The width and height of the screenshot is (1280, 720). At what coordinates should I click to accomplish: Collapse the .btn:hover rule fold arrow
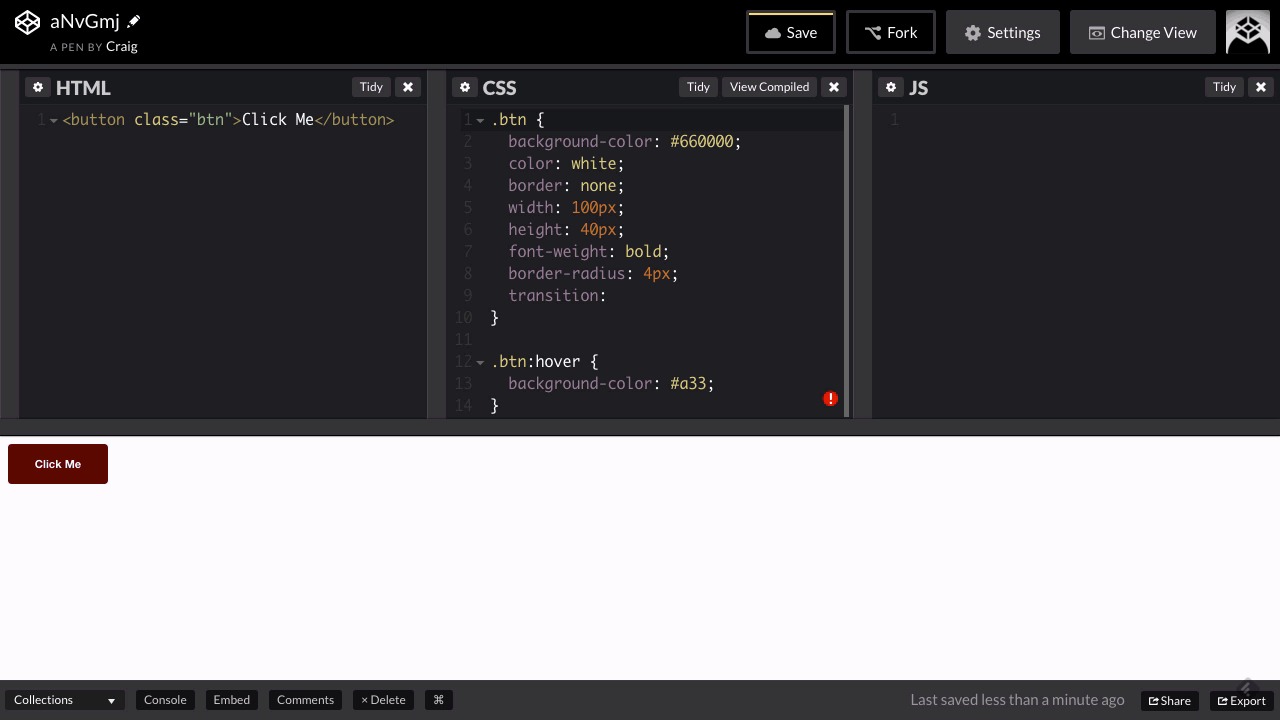click(x=480, y=362)
